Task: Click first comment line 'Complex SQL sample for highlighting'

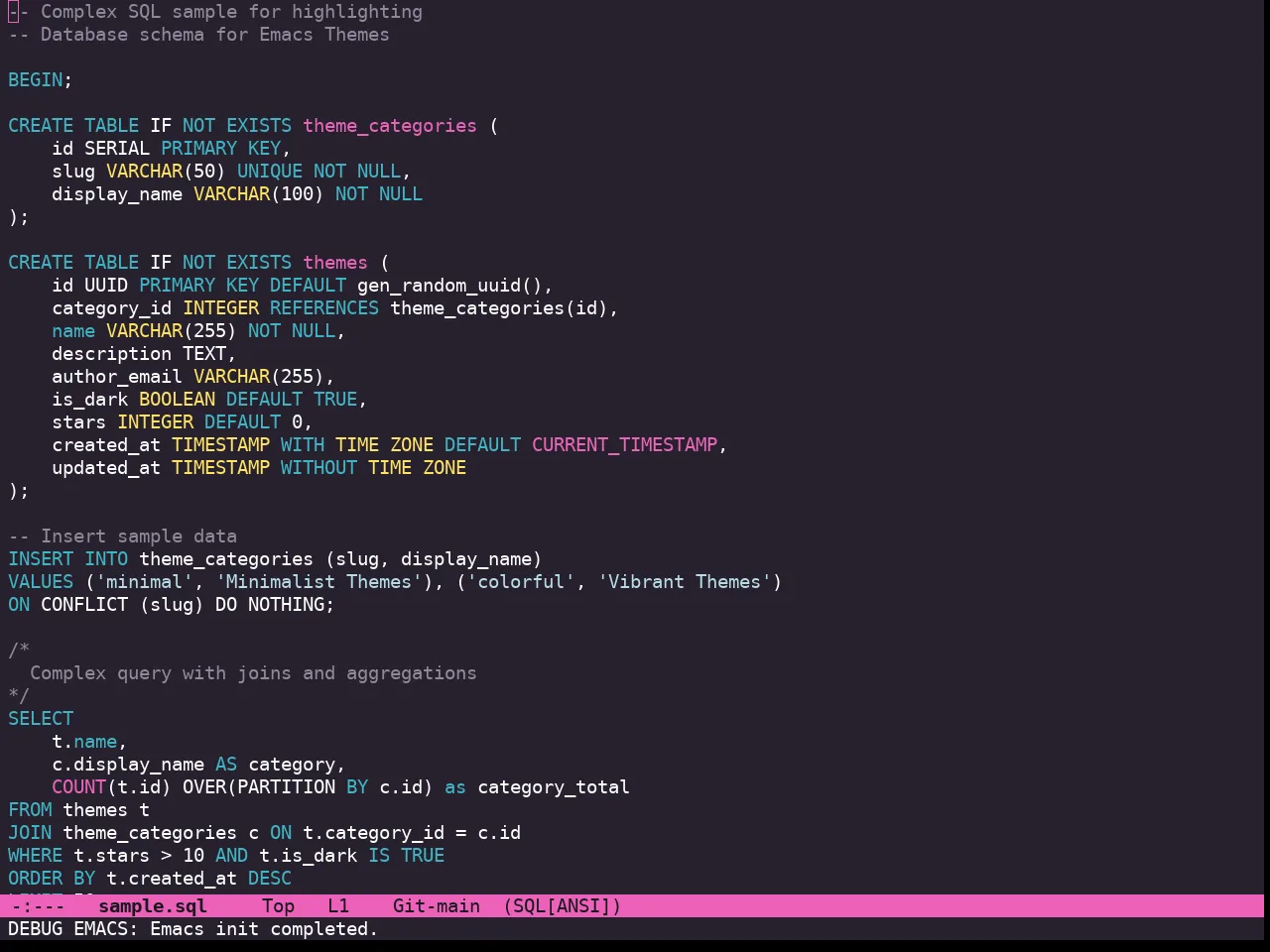Action: tap(231, 12)
